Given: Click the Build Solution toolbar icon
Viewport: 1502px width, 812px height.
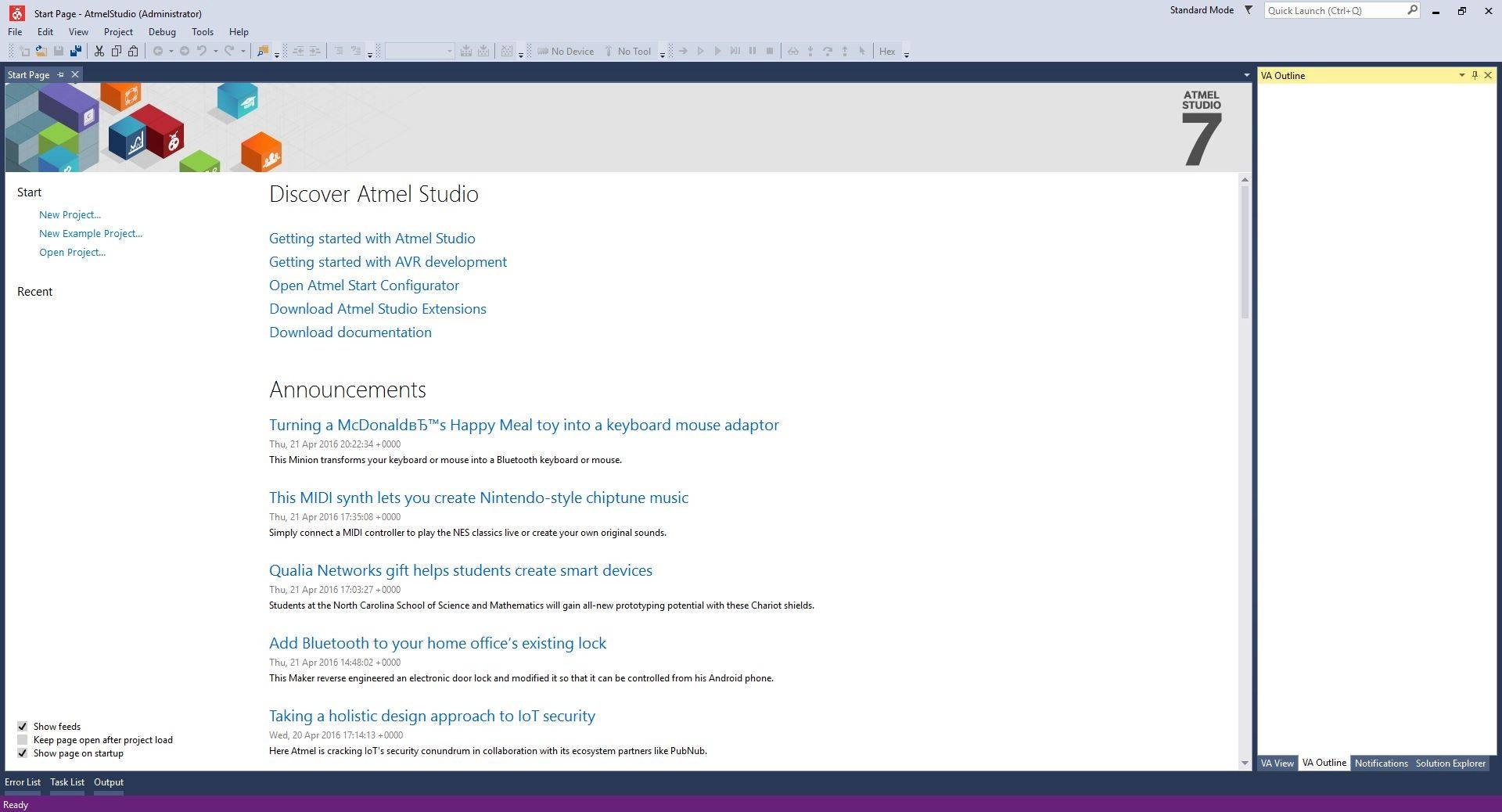Looking at the screenshot, I should [x=466, y=51].
